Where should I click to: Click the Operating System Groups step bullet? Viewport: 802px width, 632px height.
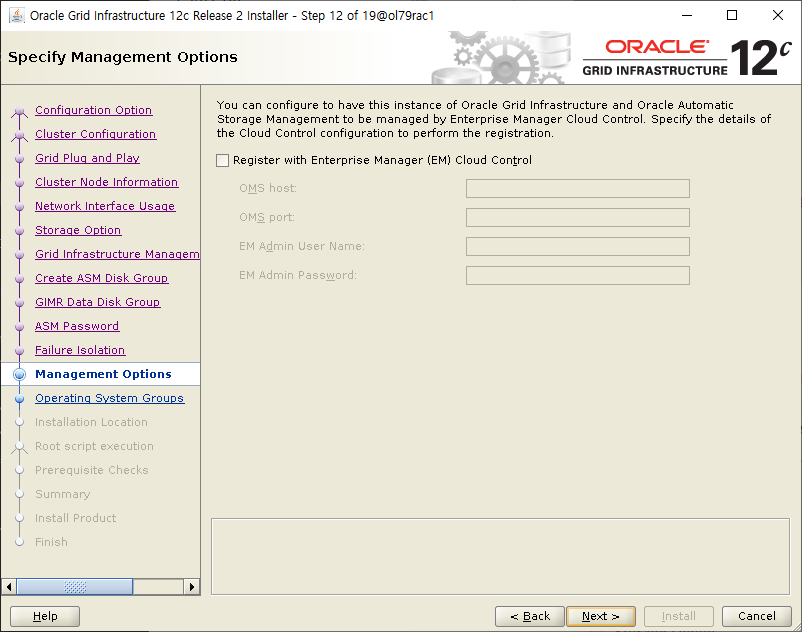tap(19, 398)
